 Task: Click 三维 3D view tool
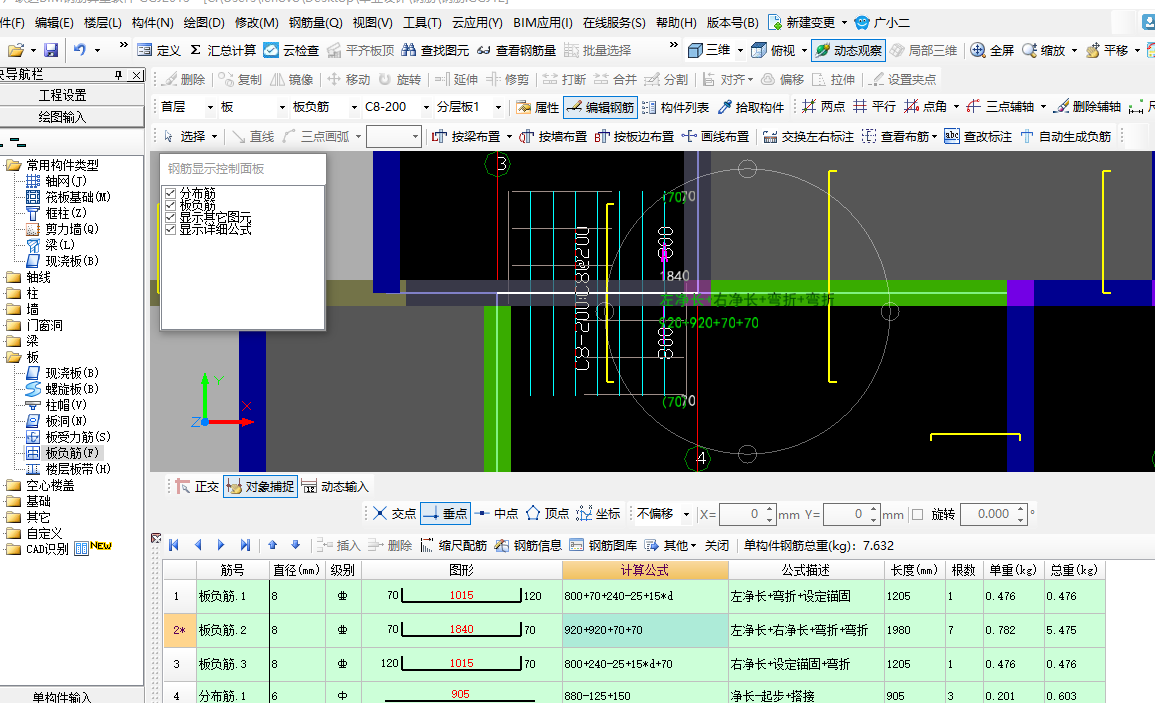coord(709,50)
